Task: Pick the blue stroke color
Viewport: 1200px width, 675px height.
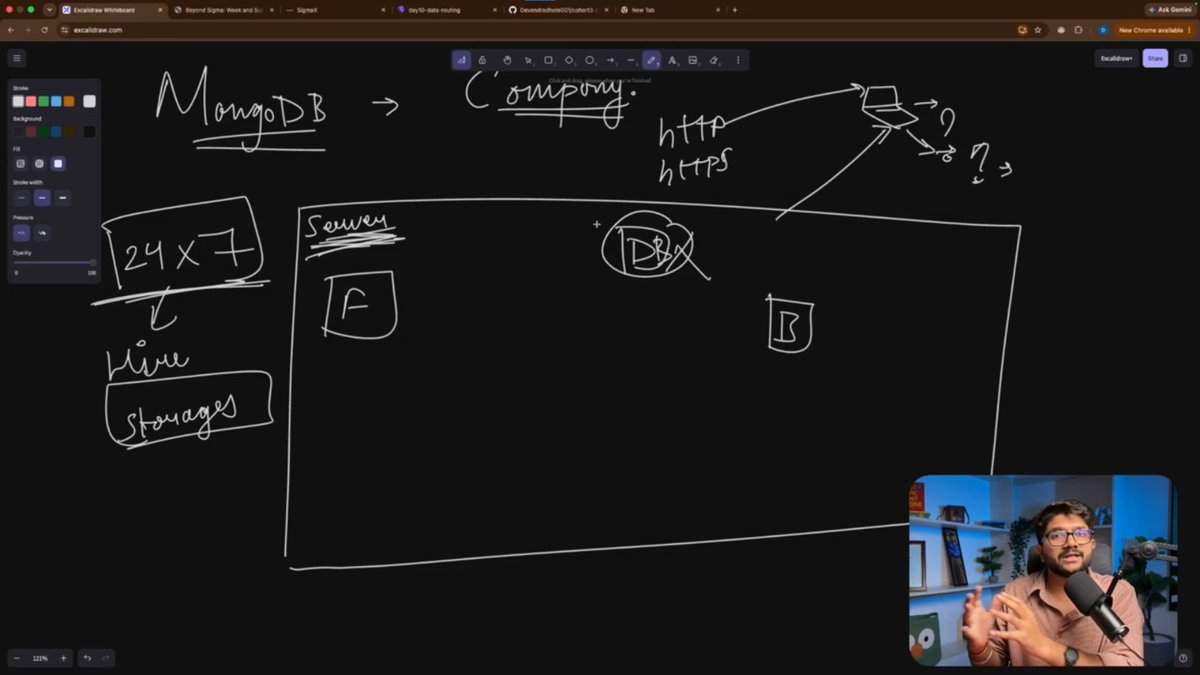Action: click(x=57, y=101)
